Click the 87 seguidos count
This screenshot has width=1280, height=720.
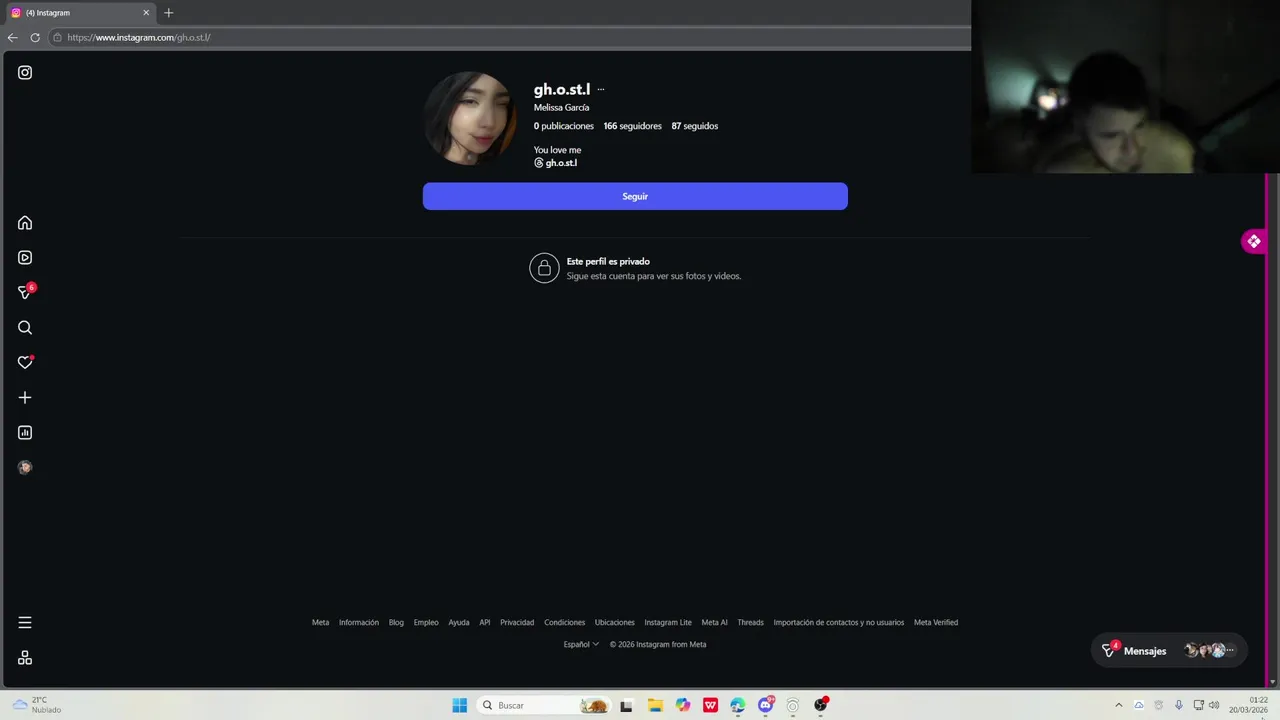[694, 126]
